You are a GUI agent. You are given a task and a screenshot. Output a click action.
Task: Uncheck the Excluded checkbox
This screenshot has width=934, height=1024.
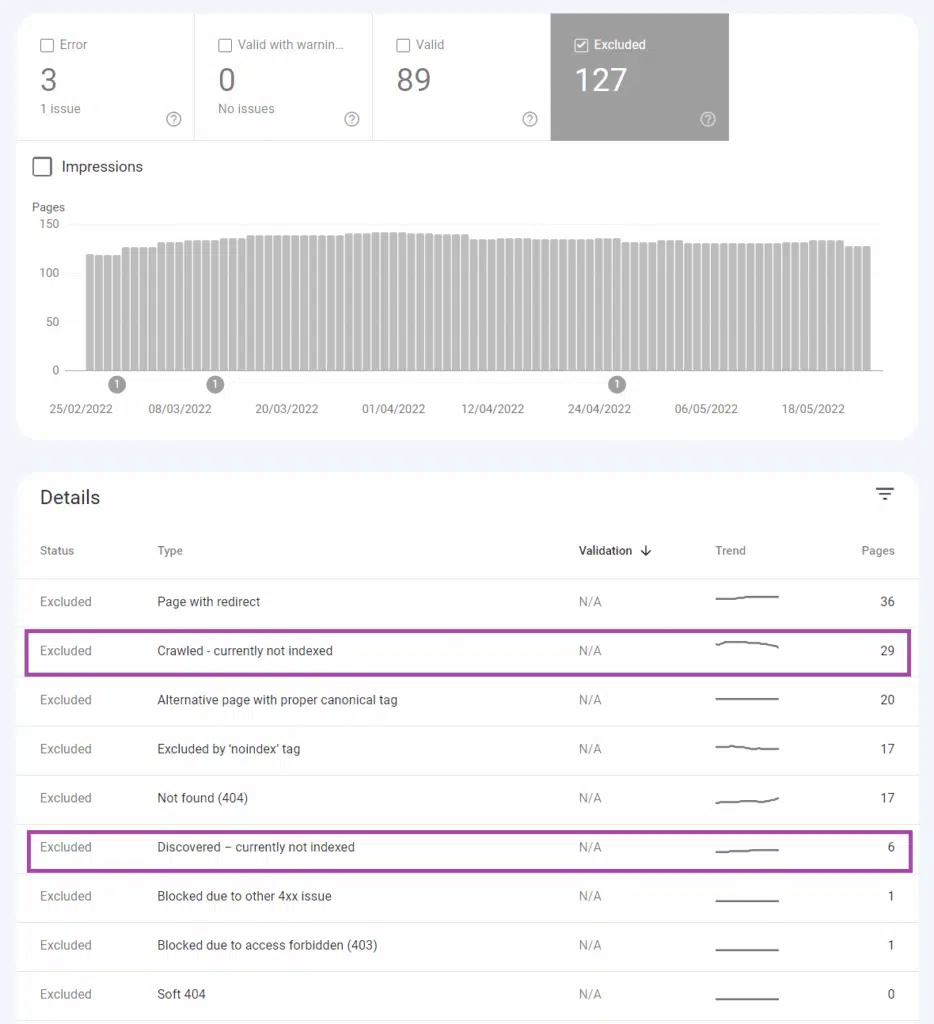[x=581, y=45]
